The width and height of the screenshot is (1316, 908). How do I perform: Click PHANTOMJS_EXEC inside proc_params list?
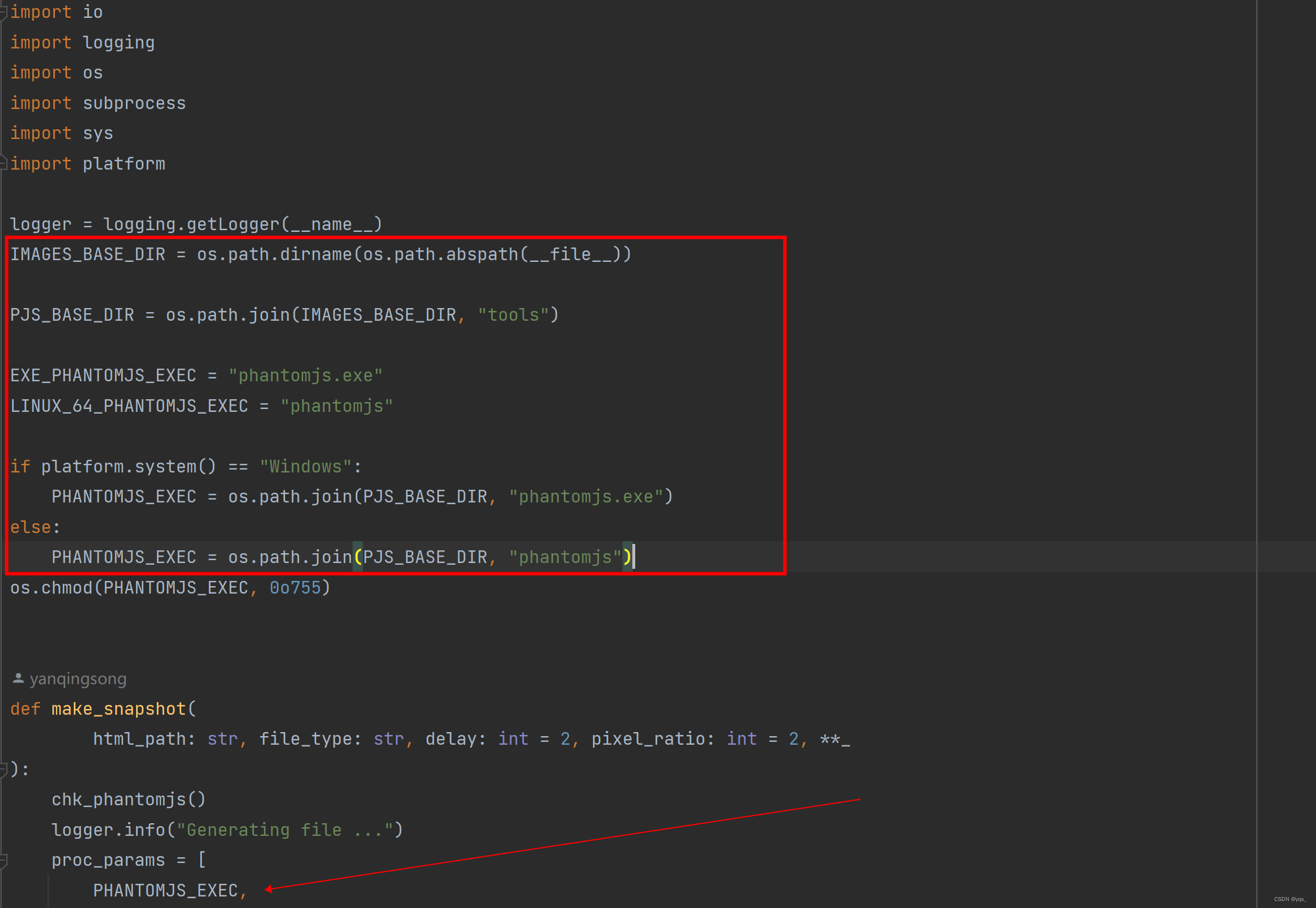coord(166,891)
